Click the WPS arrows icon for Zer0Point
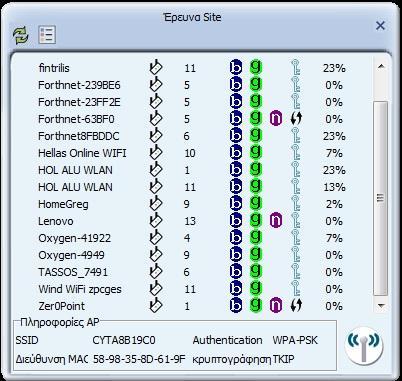Screen dimensions: 402x381 click(x=296, y=306)
